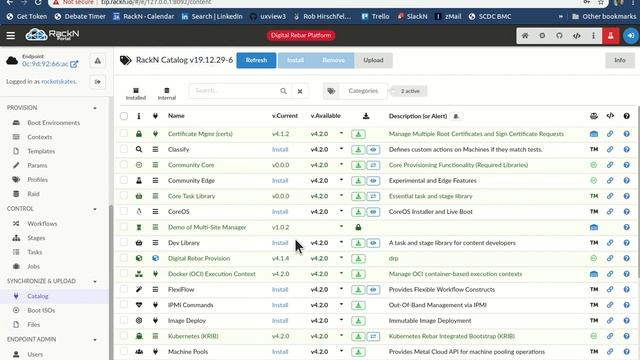Image resolution: width=640 pixels, height=360 pixels.
Task: Select all rows with header checkbox
Action: 124,116
